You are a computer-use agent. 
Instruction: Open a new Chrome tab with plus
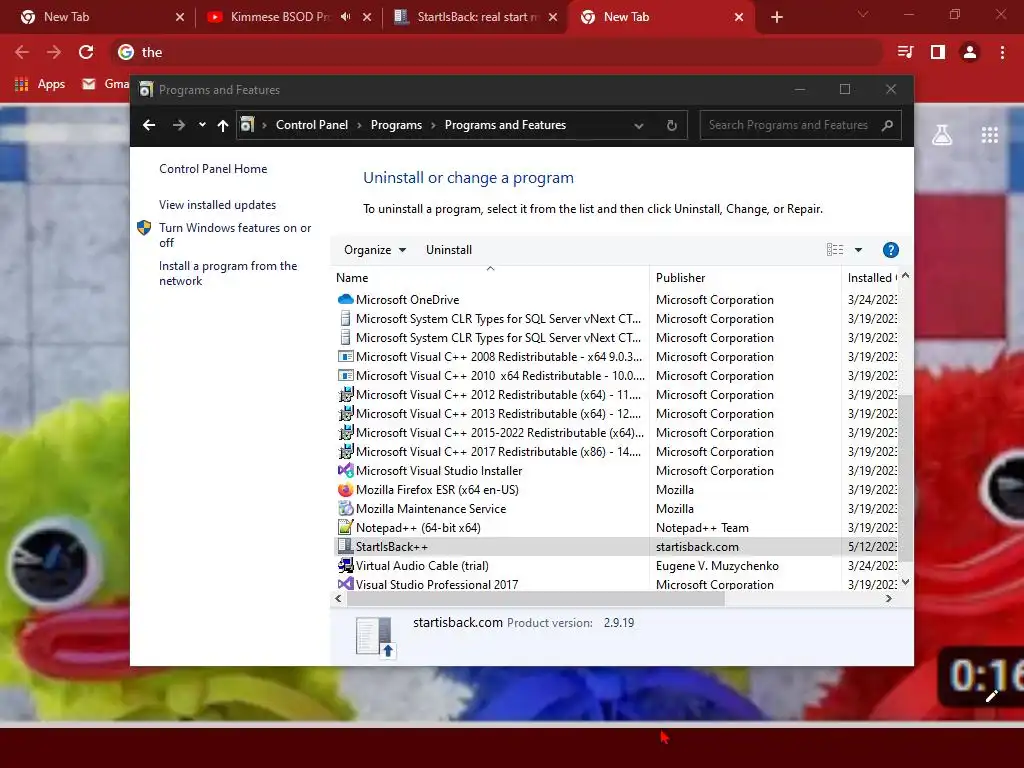tap(776, 17)
